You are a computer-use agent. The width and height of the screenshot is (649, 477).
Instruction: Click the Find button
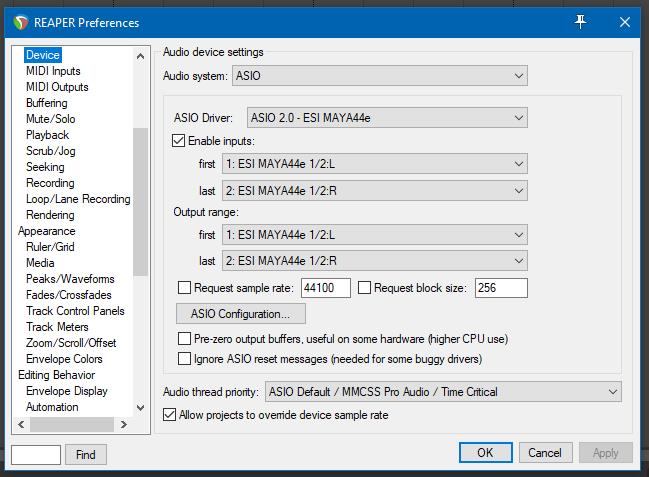click(x=86, y=455)
